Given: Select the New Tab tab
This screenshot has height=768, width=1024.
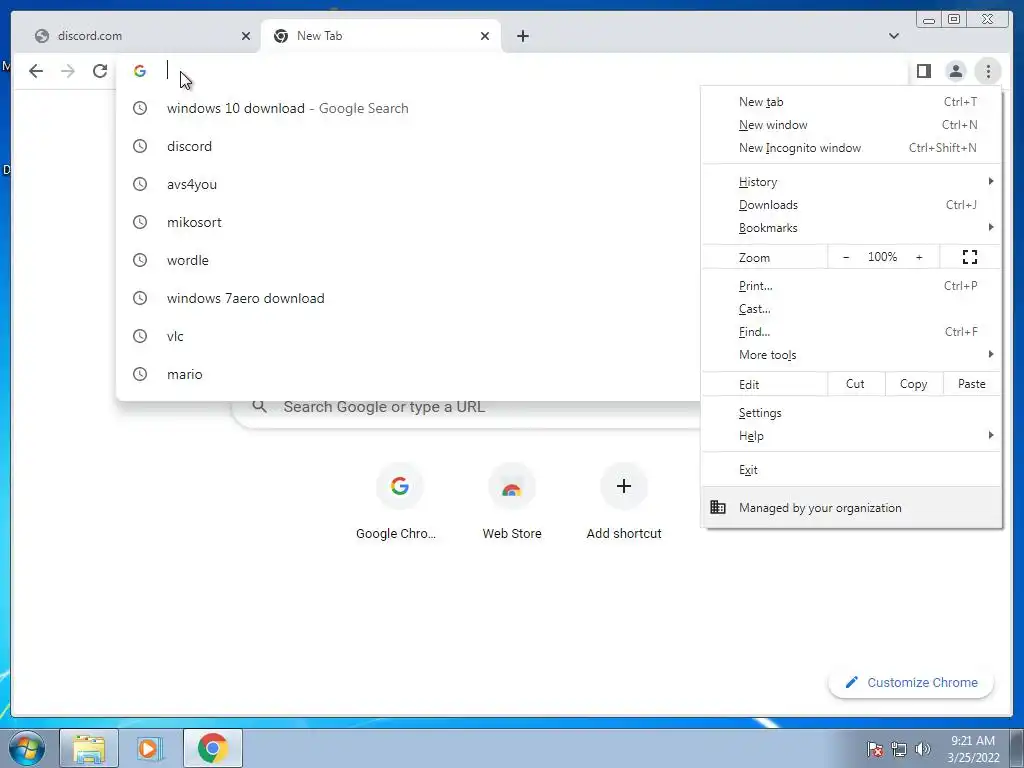Looking at the screenshot, I should tap(380, 36).
